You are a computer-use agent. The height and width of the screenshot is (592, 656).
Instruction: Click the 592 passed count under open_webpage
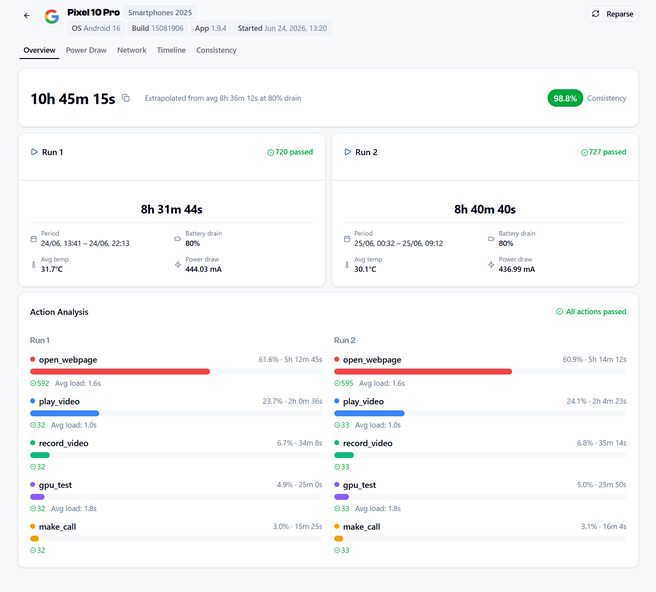click(x=40, y=383)
